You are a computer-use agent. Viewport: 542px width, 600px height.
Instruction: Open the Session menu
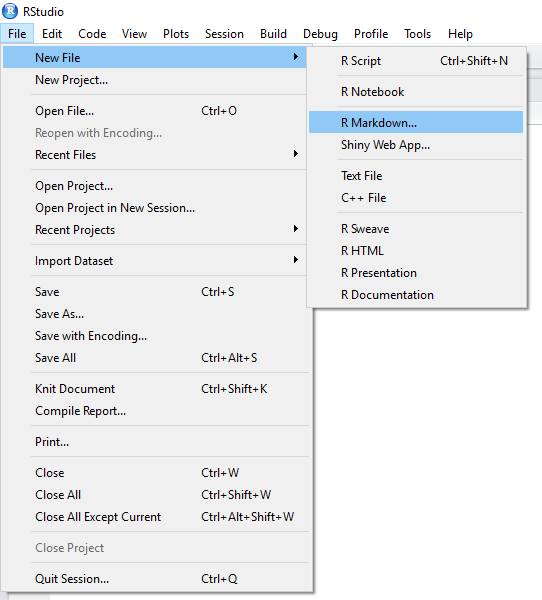point(224,34)
